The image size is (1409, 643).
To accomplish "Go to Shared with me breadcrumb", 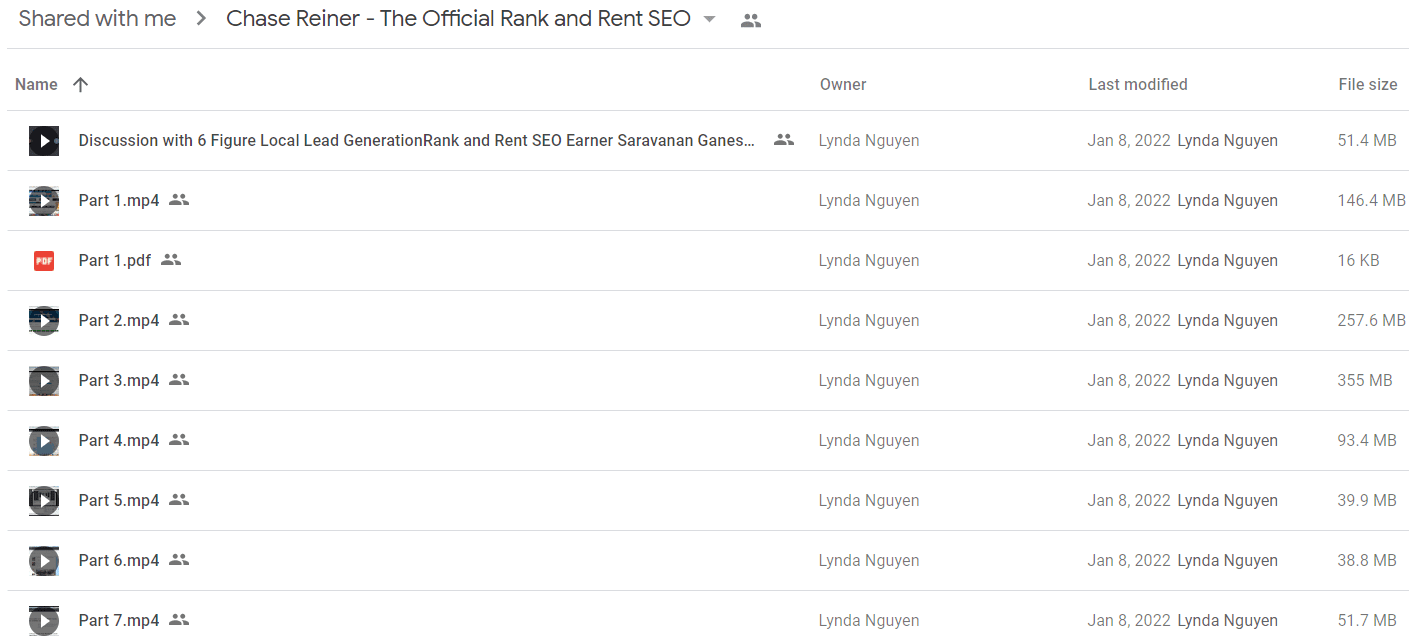I will [97, 18].
